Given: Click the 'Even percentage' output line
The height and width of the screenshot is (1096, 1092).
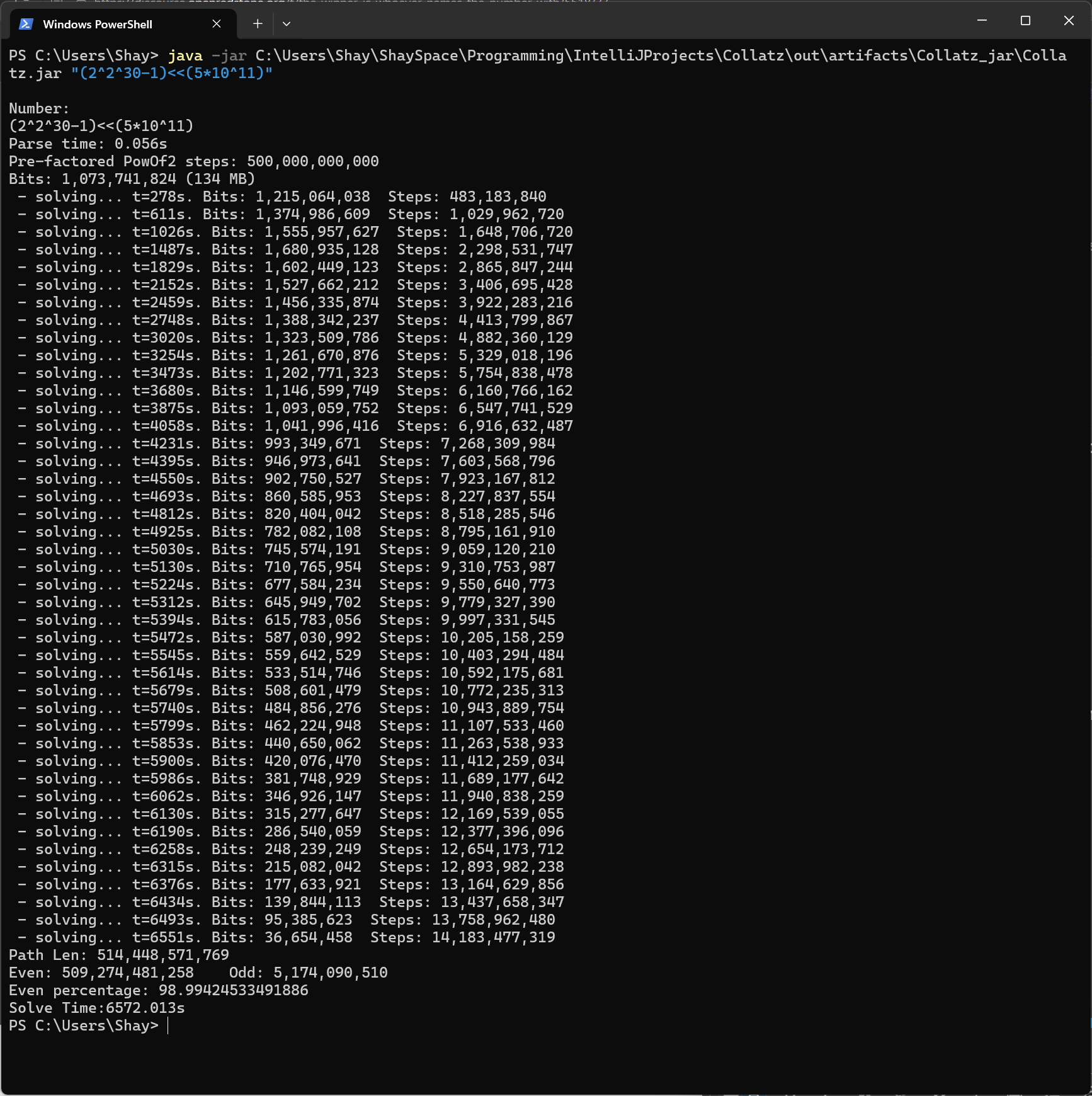Looking at the screenshot, I should click(x=159, y=991).
